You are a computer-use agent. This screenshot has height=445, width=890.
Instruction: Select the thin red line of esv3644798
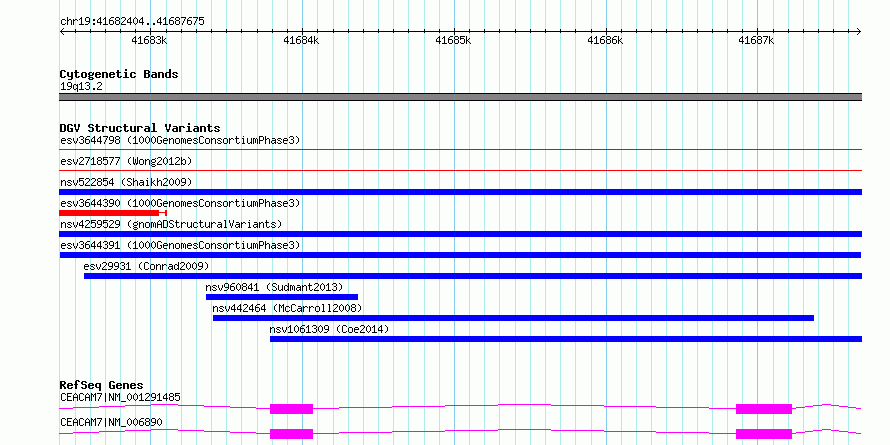coord(460,150)
